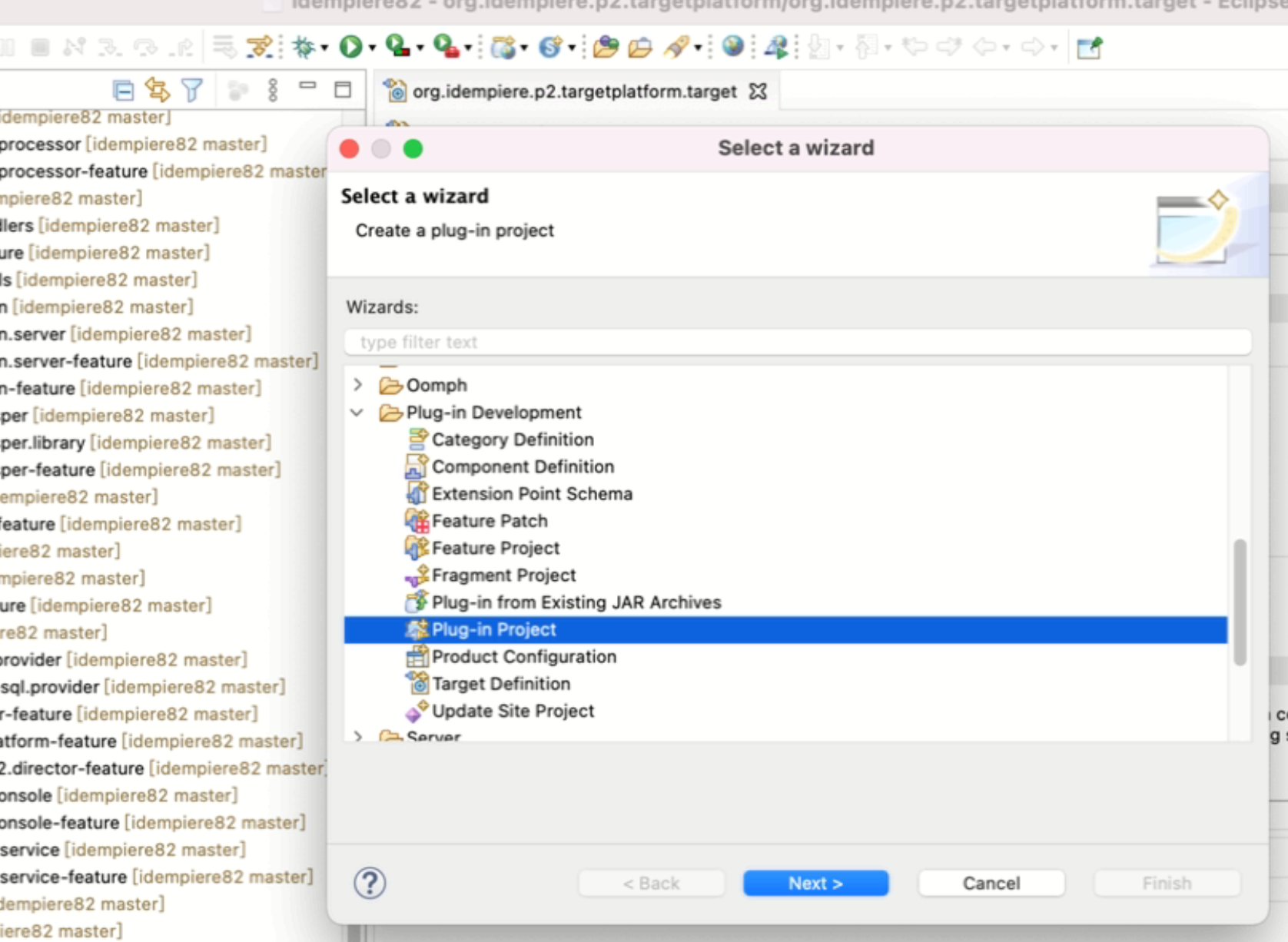Click the Debug bug toolbar icon

point(304,47)
